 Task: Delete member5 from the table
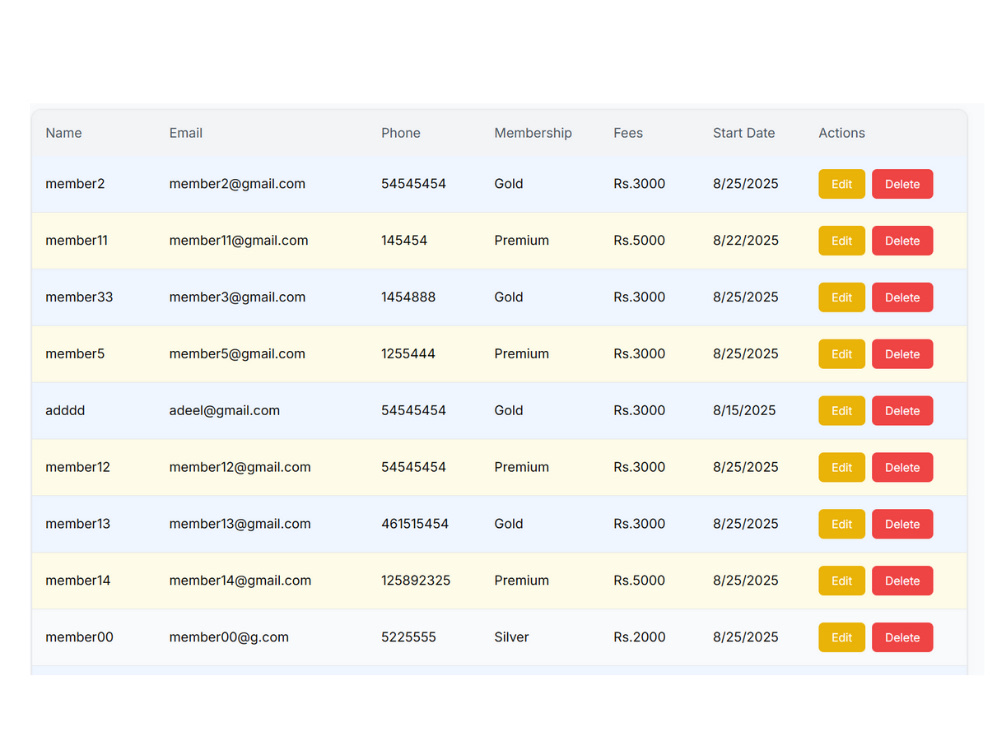pyautogui.click(x=902, y=354)
